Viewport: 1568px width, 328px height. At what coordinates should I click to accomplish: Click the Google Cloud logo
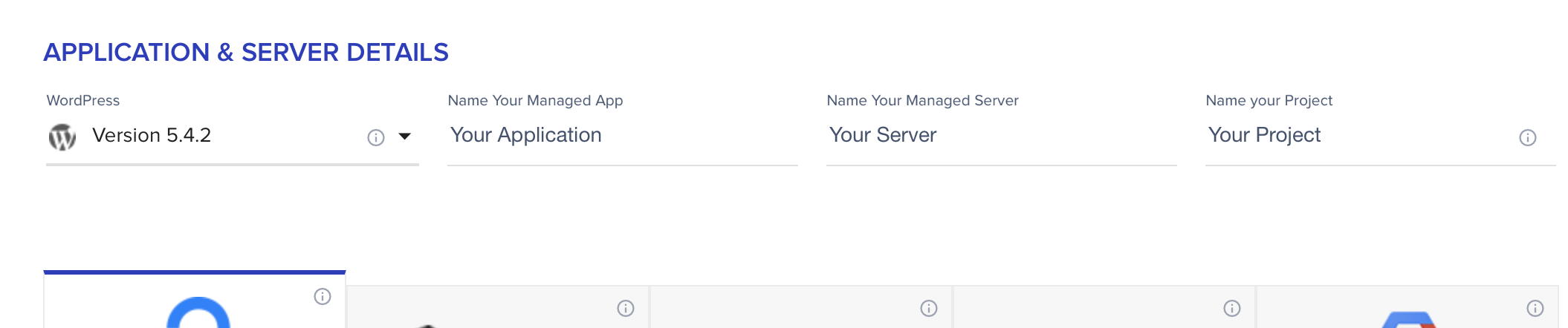tap(1408, 320)
